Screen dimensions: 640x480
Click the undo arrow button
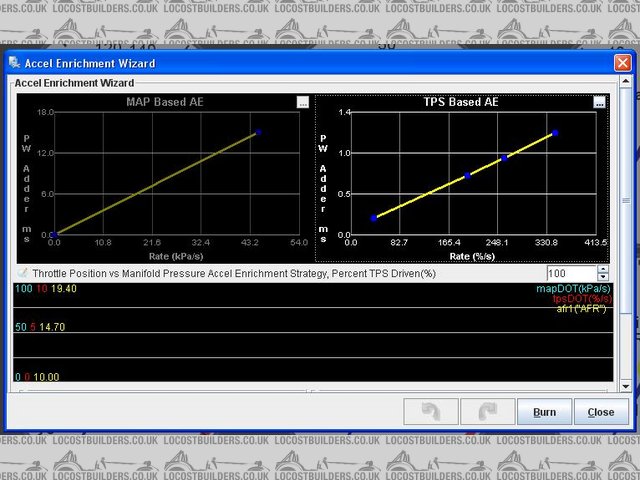pos(431,412)
